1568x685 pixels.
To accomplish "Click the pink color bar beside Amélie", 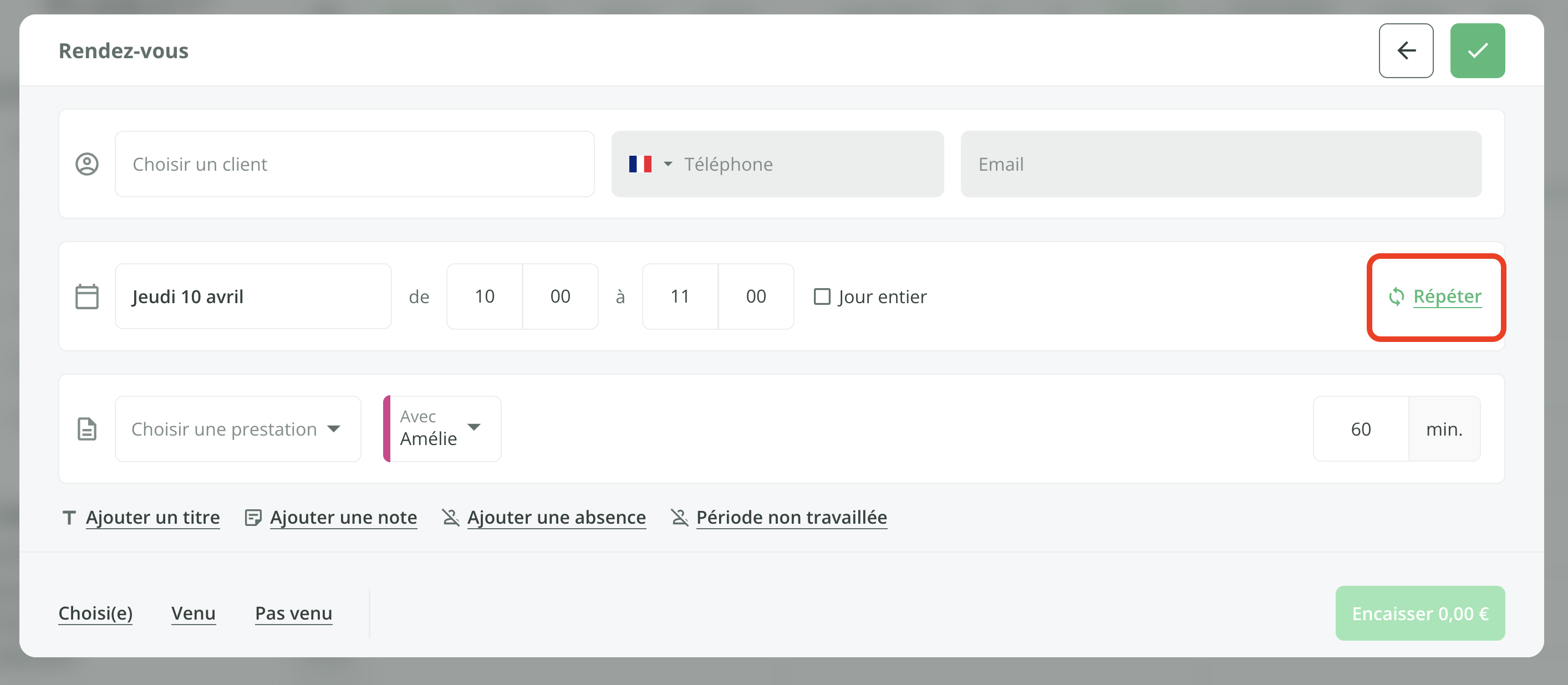I will tap(386, 429).
